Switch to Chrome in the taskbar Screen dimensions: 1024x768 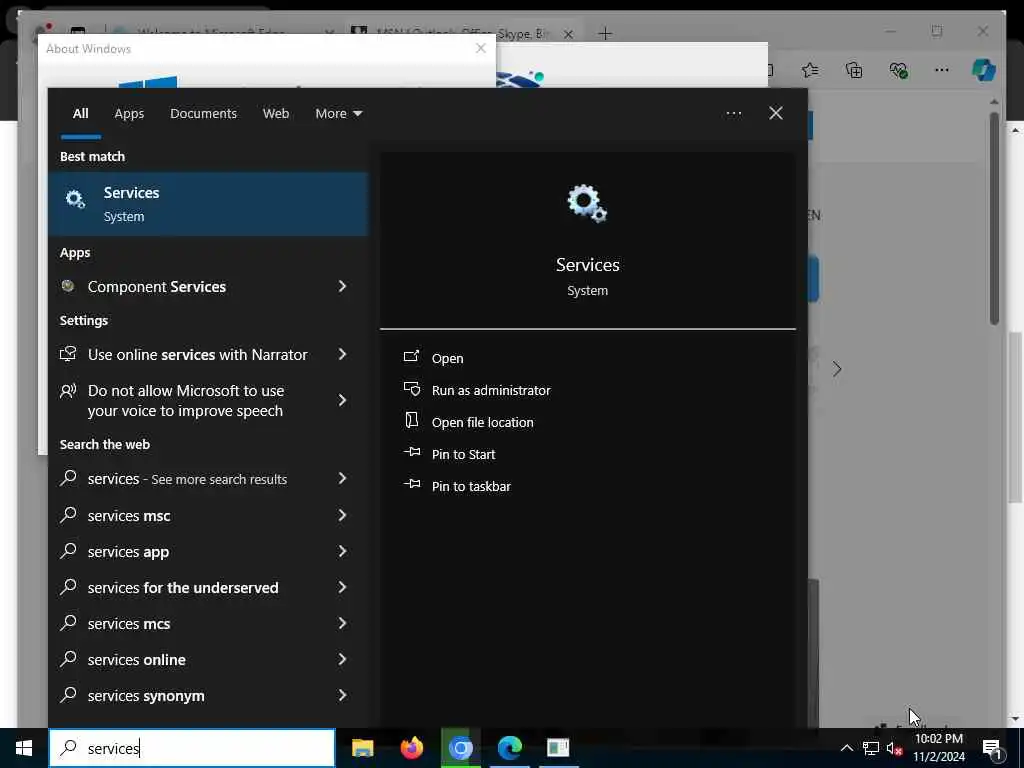click(x=460, y=748)
